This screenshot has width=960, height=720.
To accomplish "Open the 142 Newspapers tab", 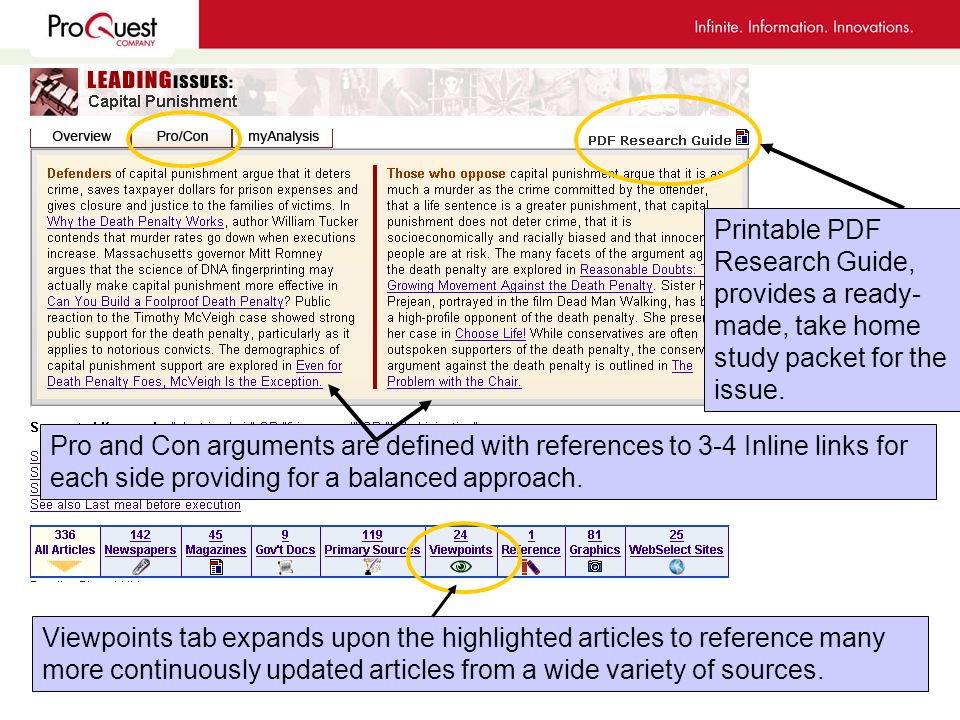I will (140, 550).
